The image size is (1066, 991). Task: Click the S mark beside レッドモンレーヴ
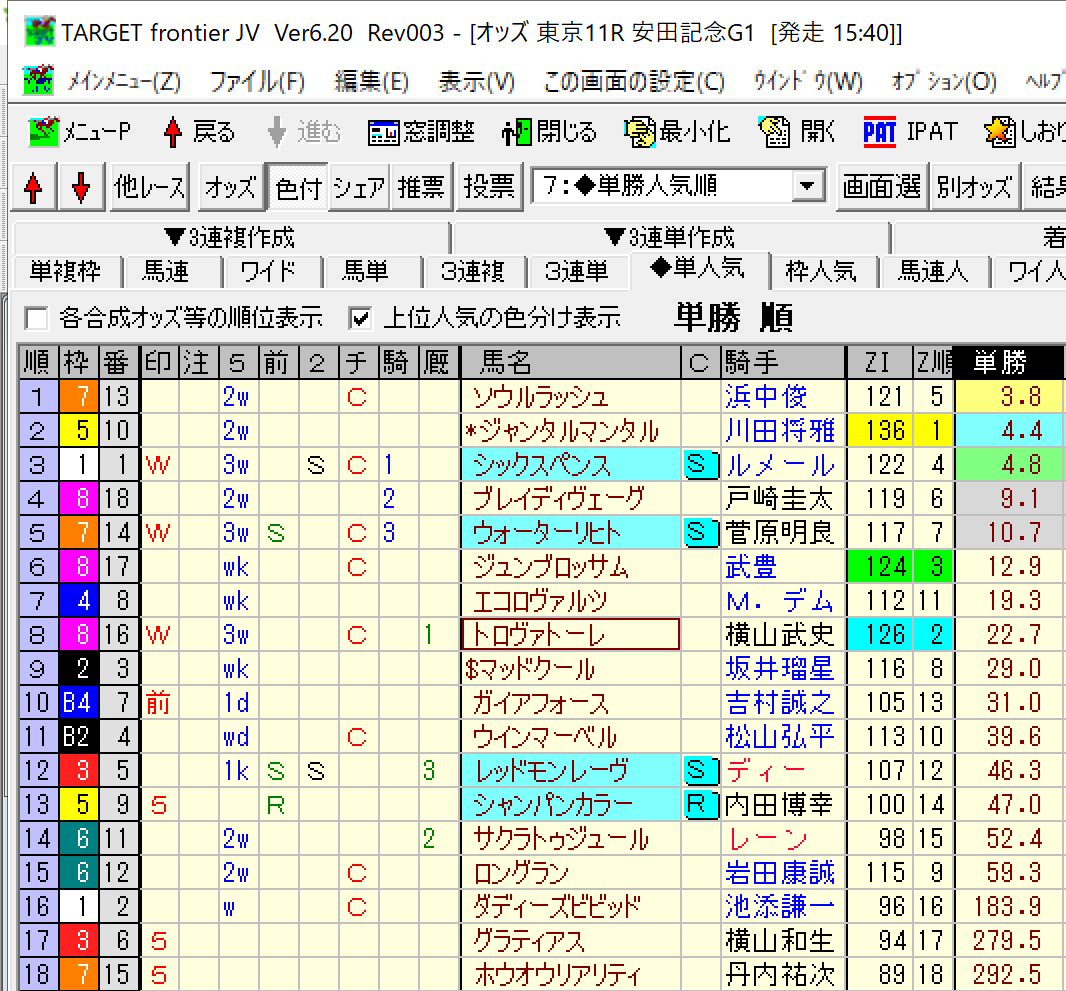[x=701, y=770]
